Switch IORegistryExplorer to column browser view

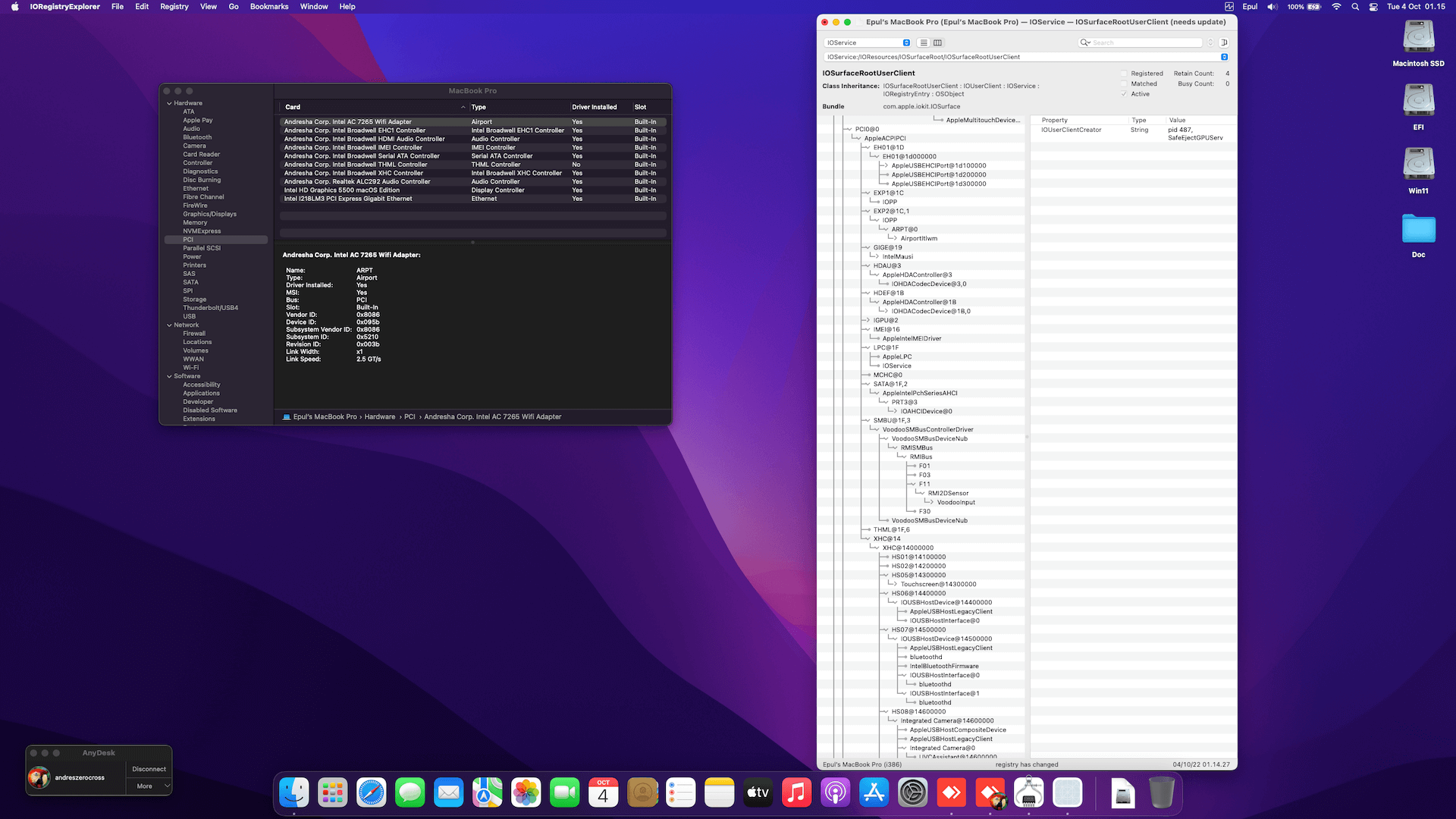point(937,42)
